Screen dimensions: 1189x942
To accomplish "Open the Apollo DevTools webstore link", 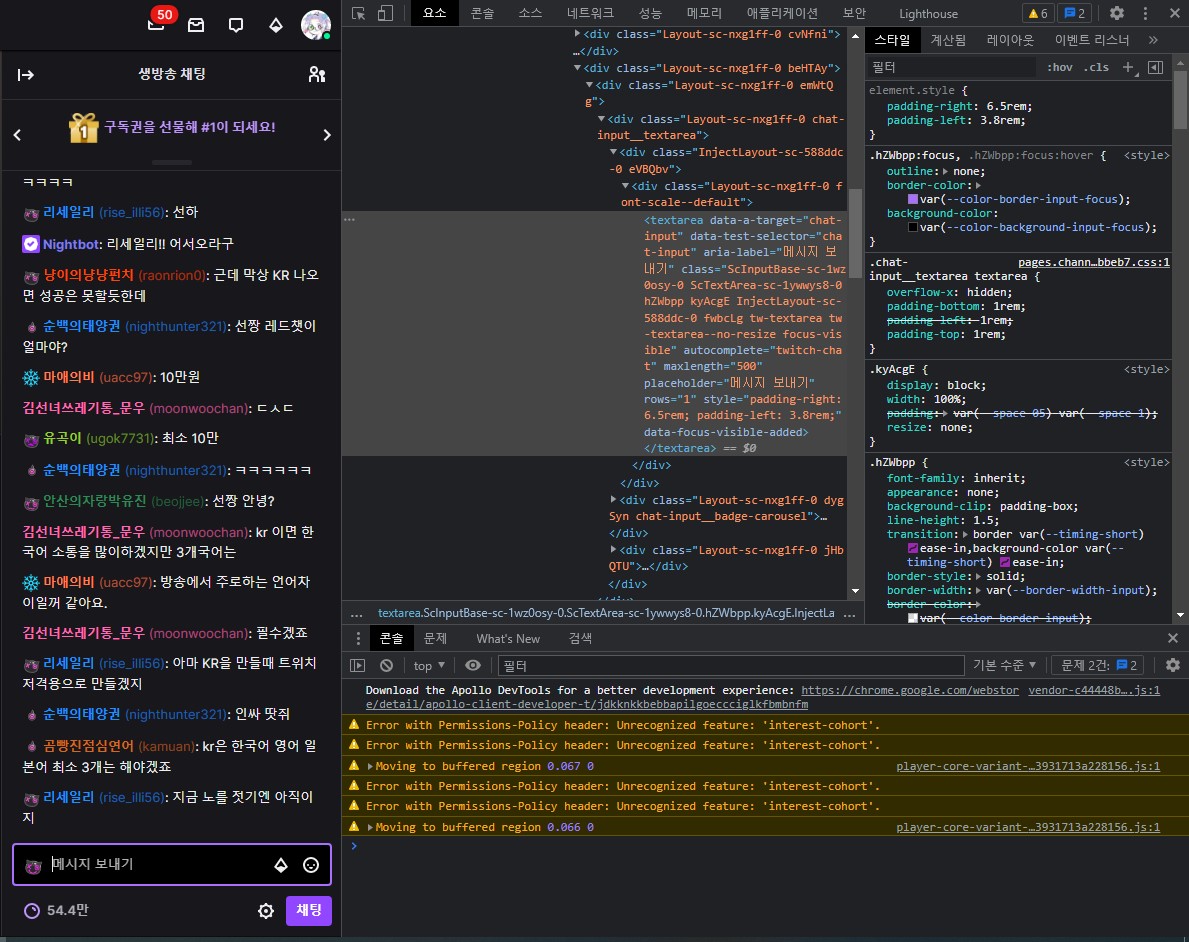I will tap(909, 689).
